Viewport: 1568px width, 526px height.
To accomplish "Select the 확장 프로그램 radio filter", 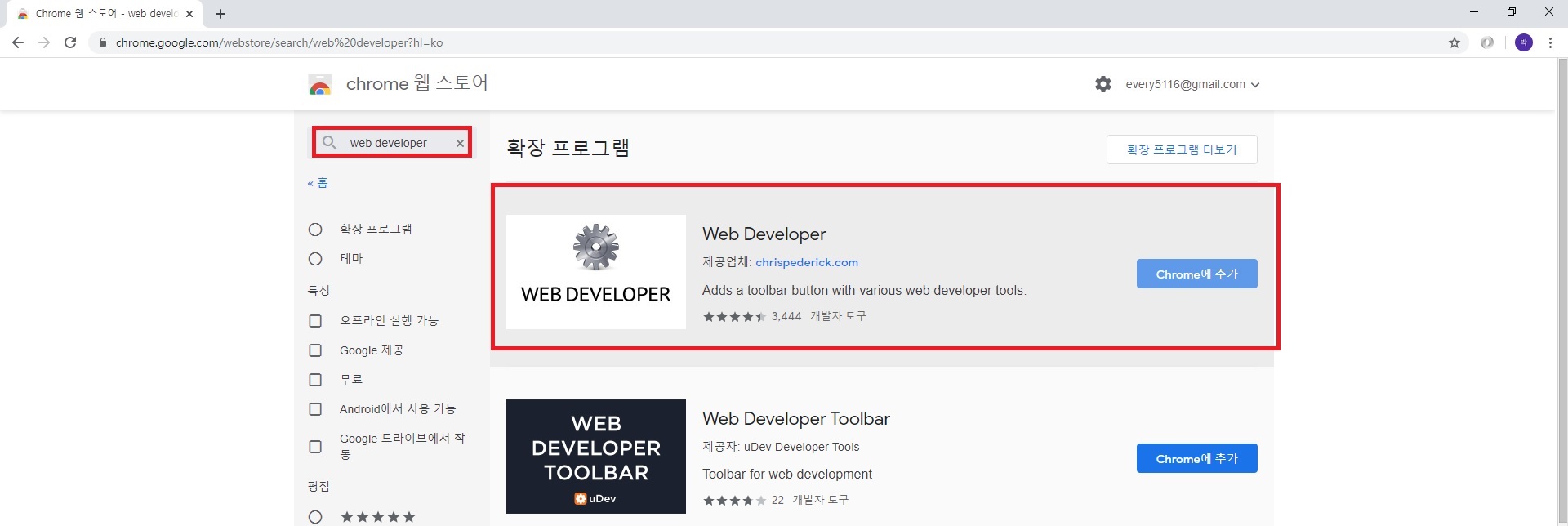I will click(315, 230).
